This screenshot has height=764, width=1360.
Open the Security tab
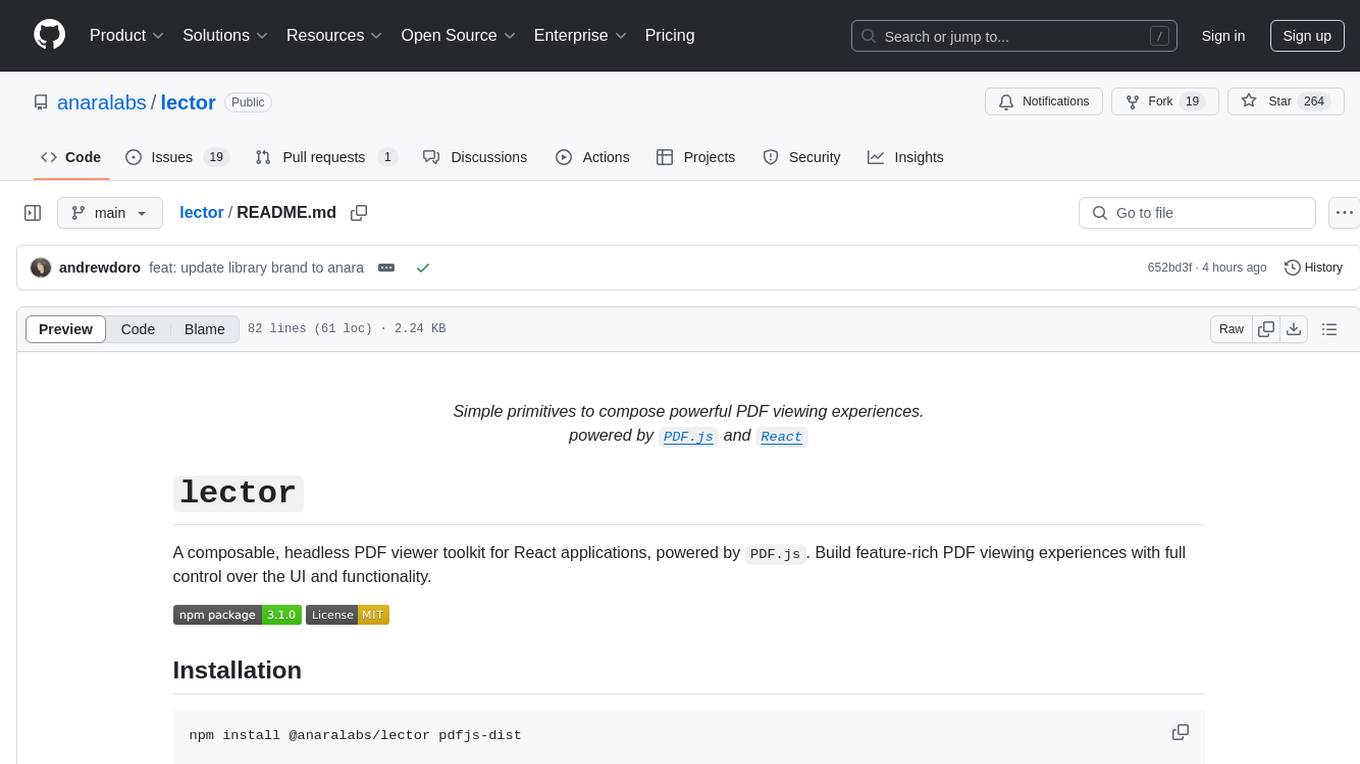tap(801, 157)
